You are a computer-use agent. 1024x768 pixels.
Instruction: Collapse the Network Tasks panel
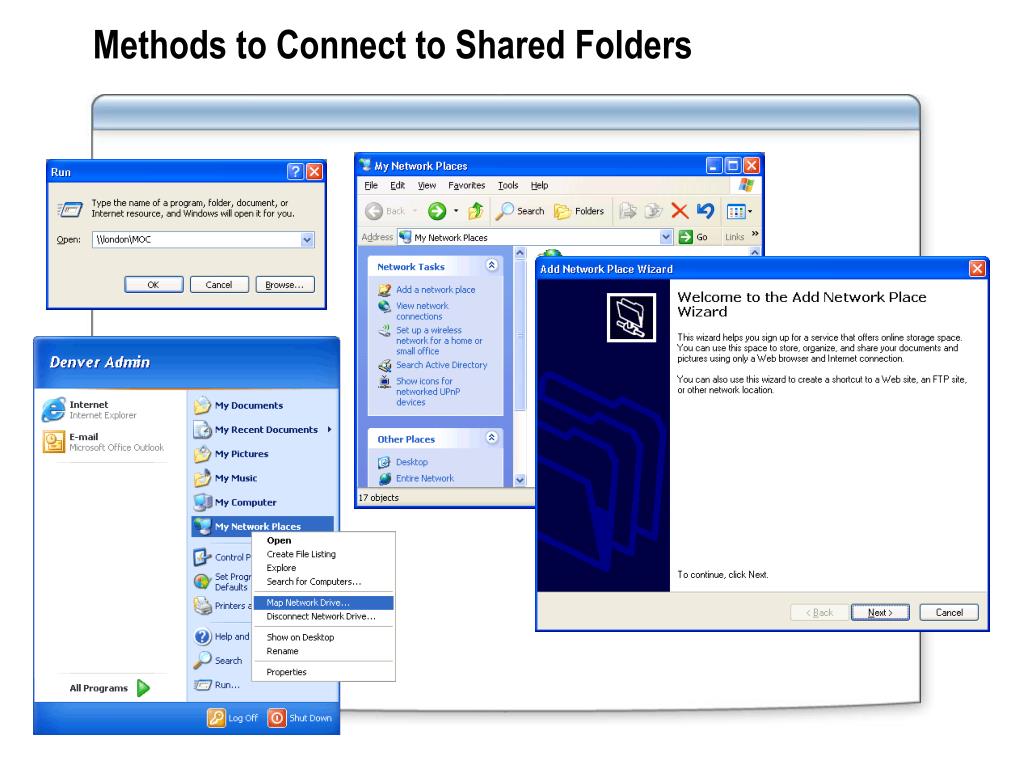click(492, 265)
